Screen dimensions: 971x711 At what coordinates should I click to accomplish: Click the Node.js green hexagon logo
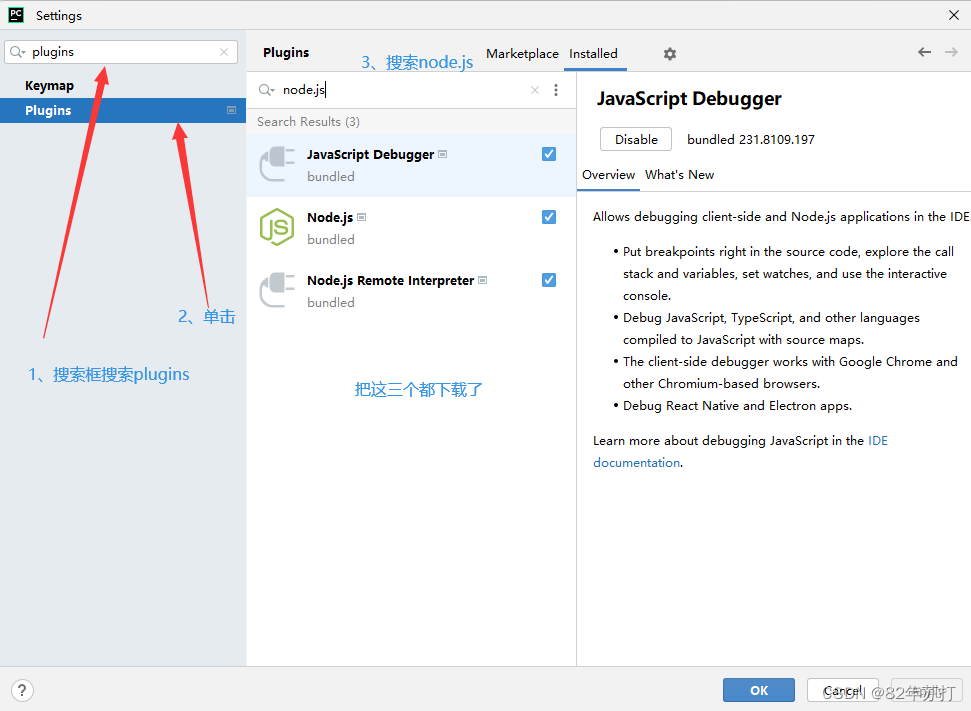click(x=277, y=227)
